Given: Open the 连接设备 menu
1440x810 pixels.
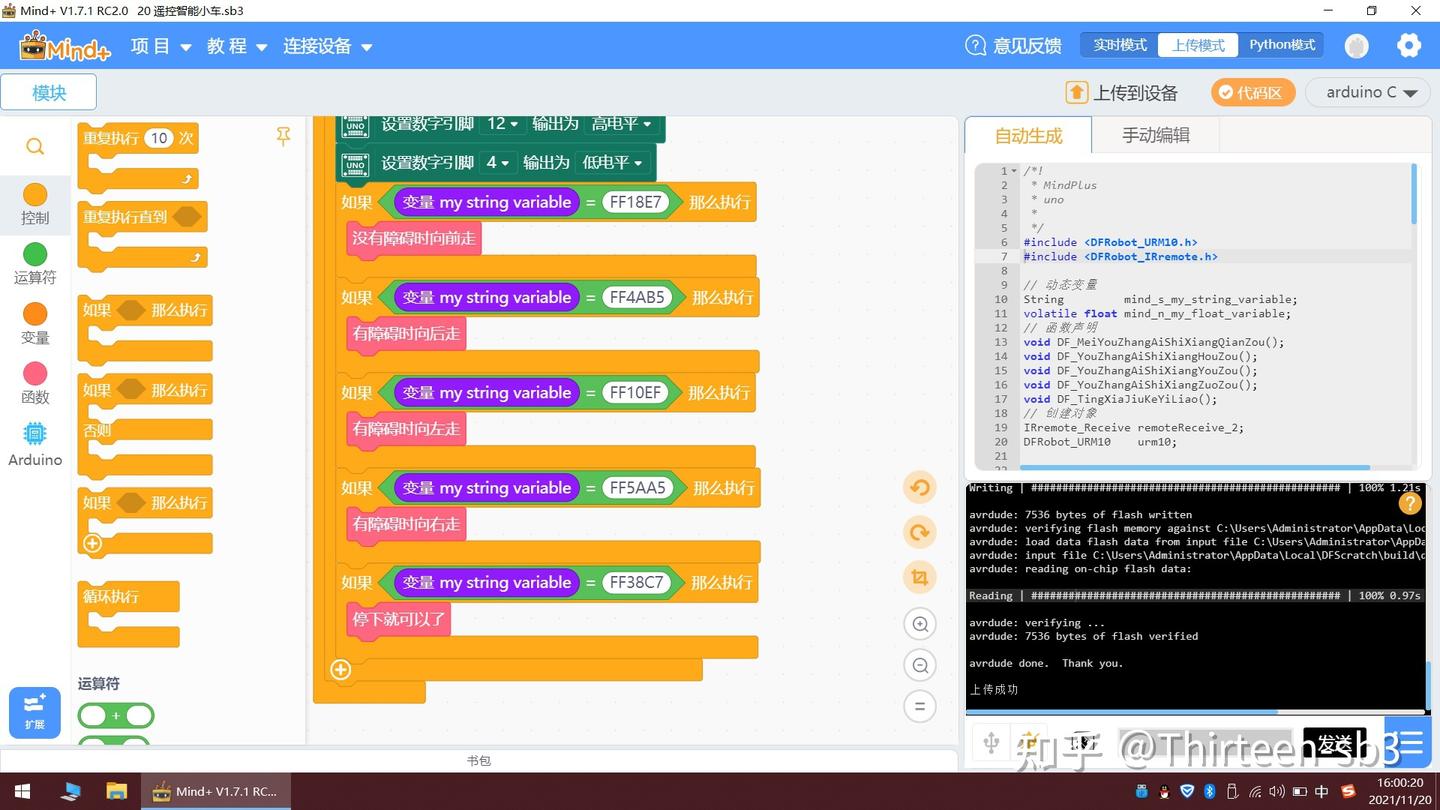Looking at the screenshot, I should (318, 46).
